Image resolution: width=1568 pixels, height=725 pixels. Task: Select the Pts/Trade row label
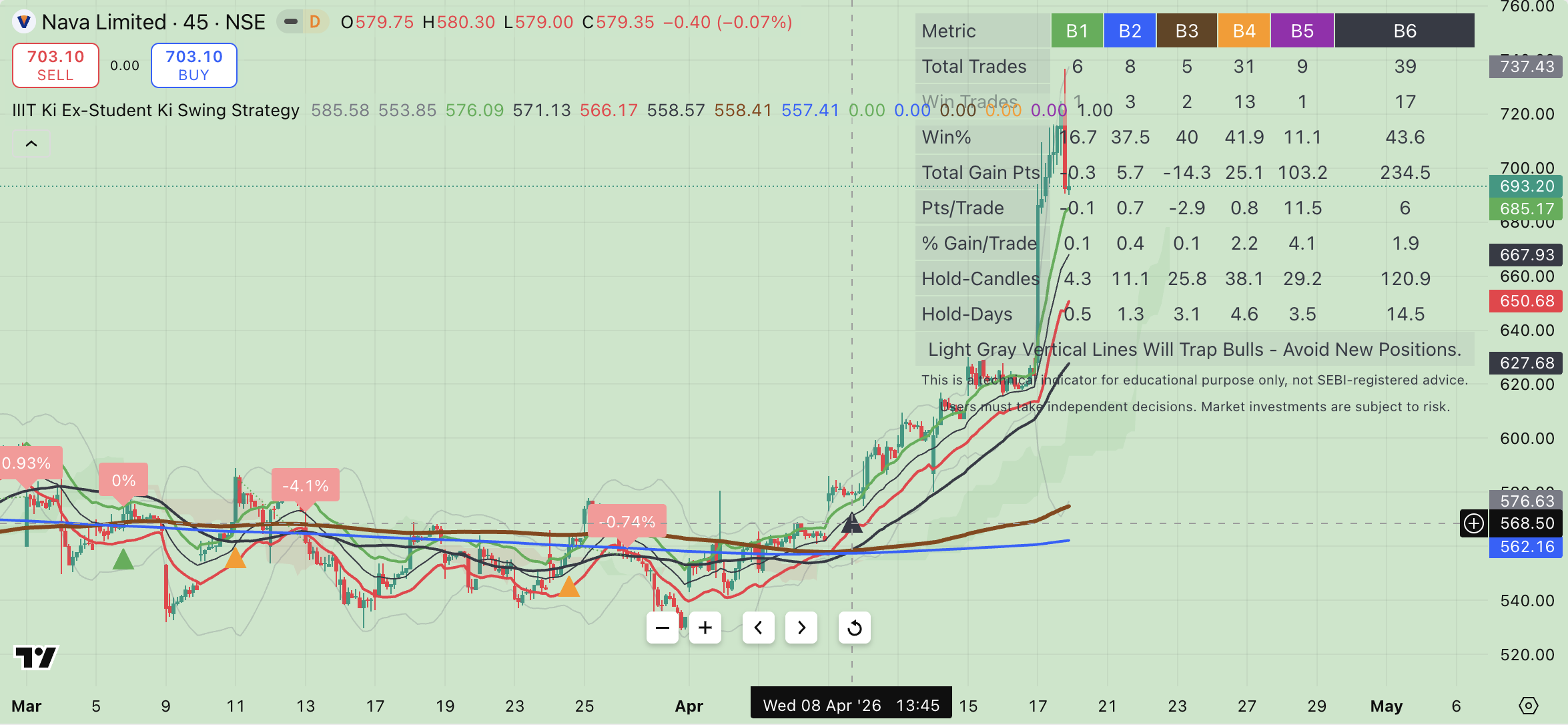(x=963, y=208)
